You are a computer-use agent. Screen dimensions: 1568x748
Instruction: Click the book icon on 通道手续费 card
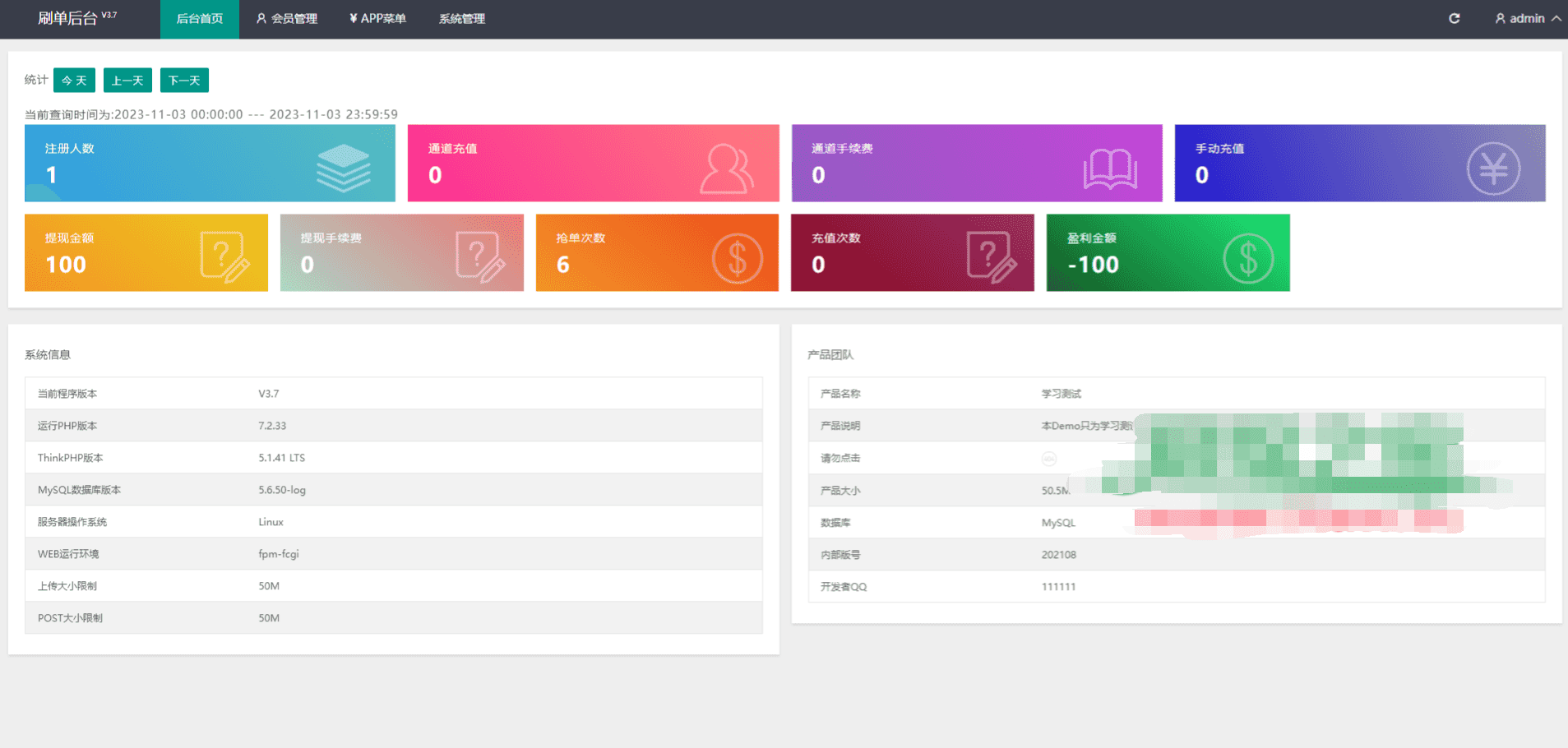(1110, 169)
